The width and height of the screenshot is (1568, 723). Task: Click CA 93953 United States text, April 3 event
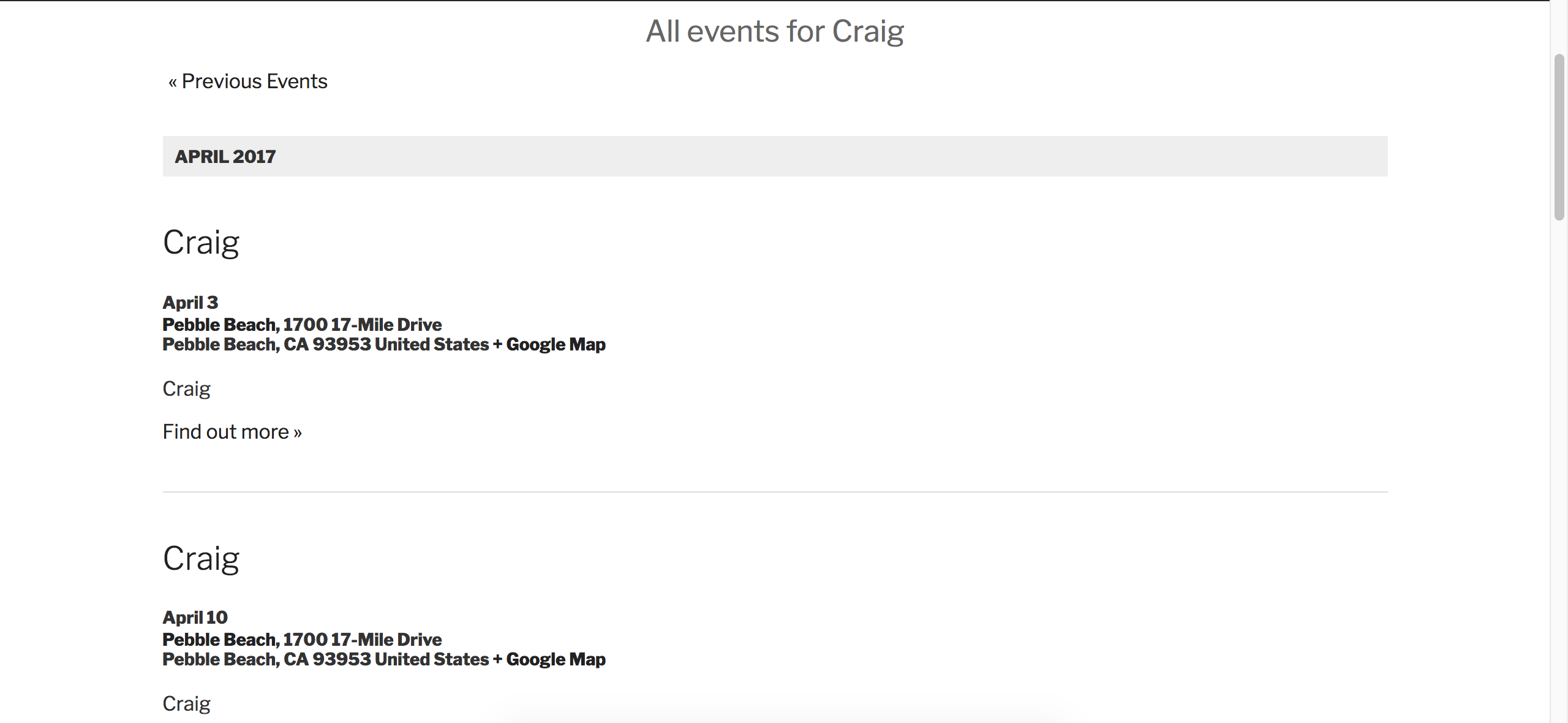[x=386, y=345]
